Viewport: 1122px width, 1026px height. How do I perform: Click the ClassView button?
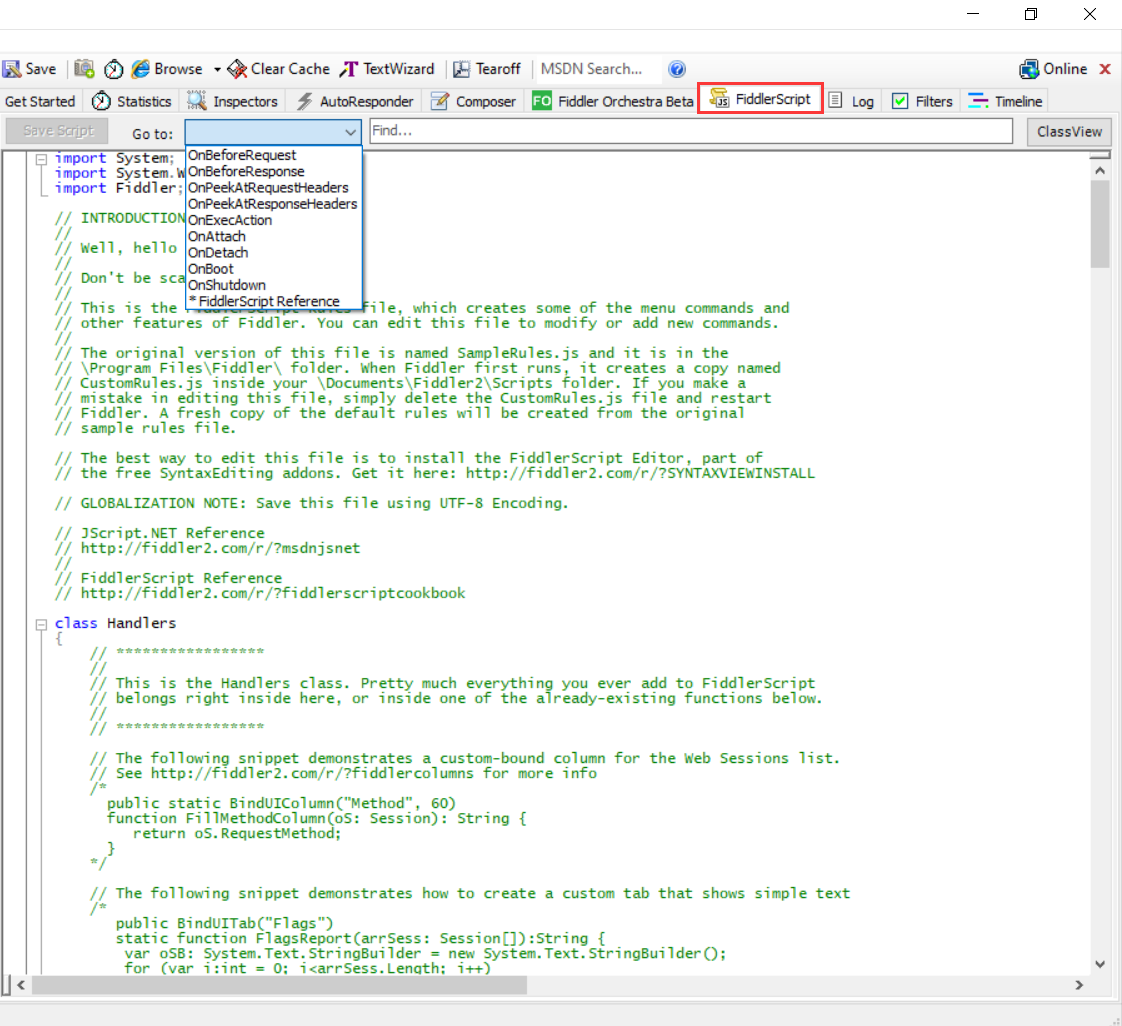(1069, 132)
